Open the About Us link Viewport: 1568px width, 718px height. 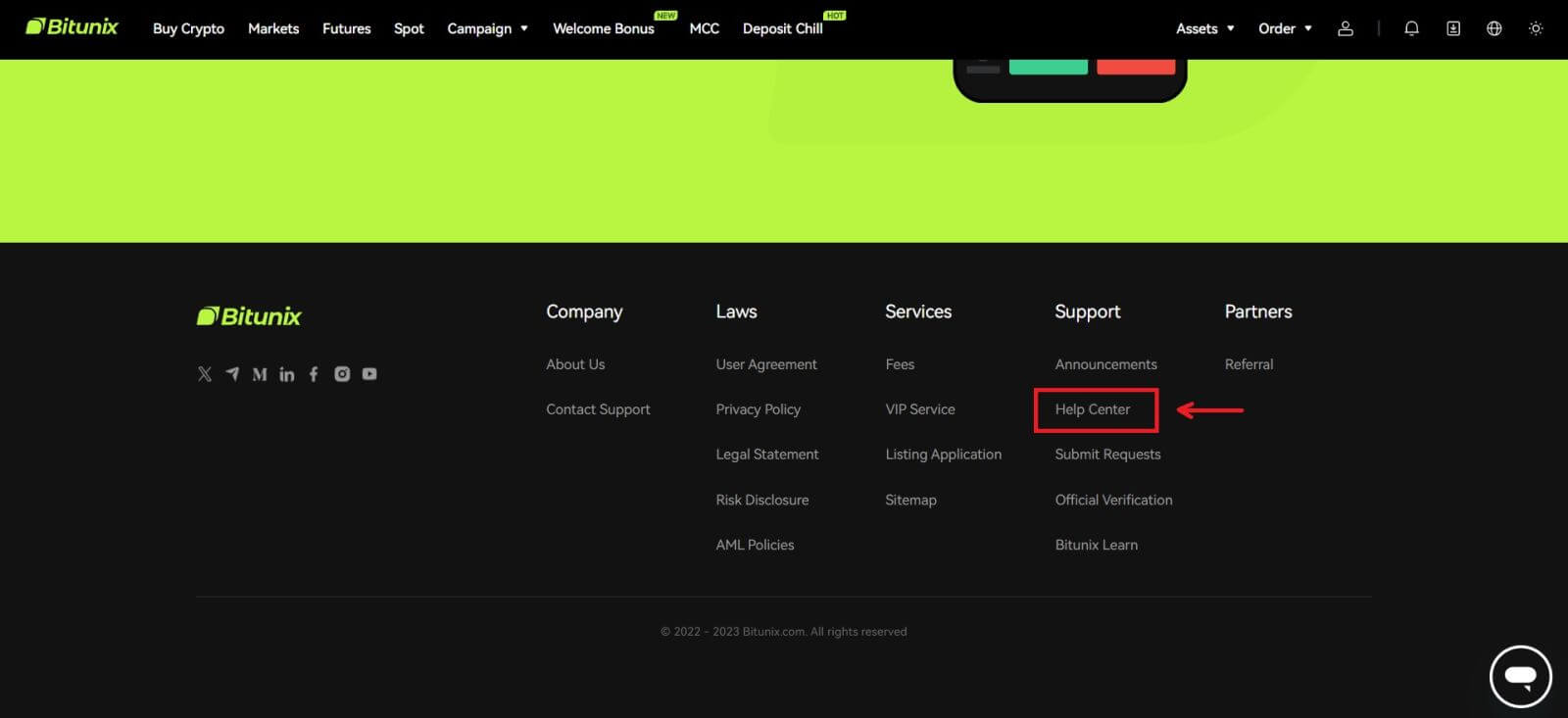[575, 364]
